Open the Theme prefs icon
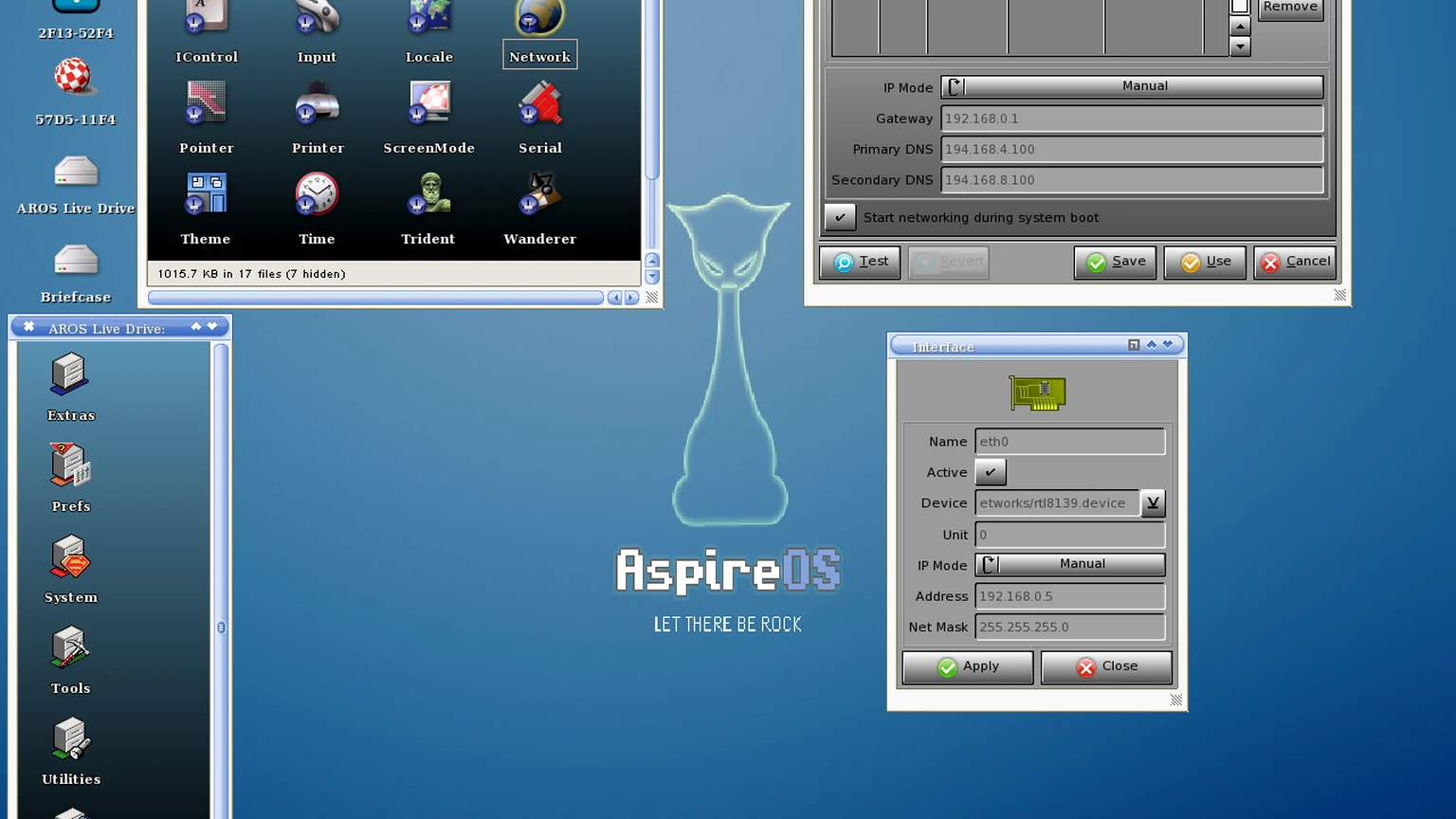This screenshot has width=1456, height=819. coord(206,209)
